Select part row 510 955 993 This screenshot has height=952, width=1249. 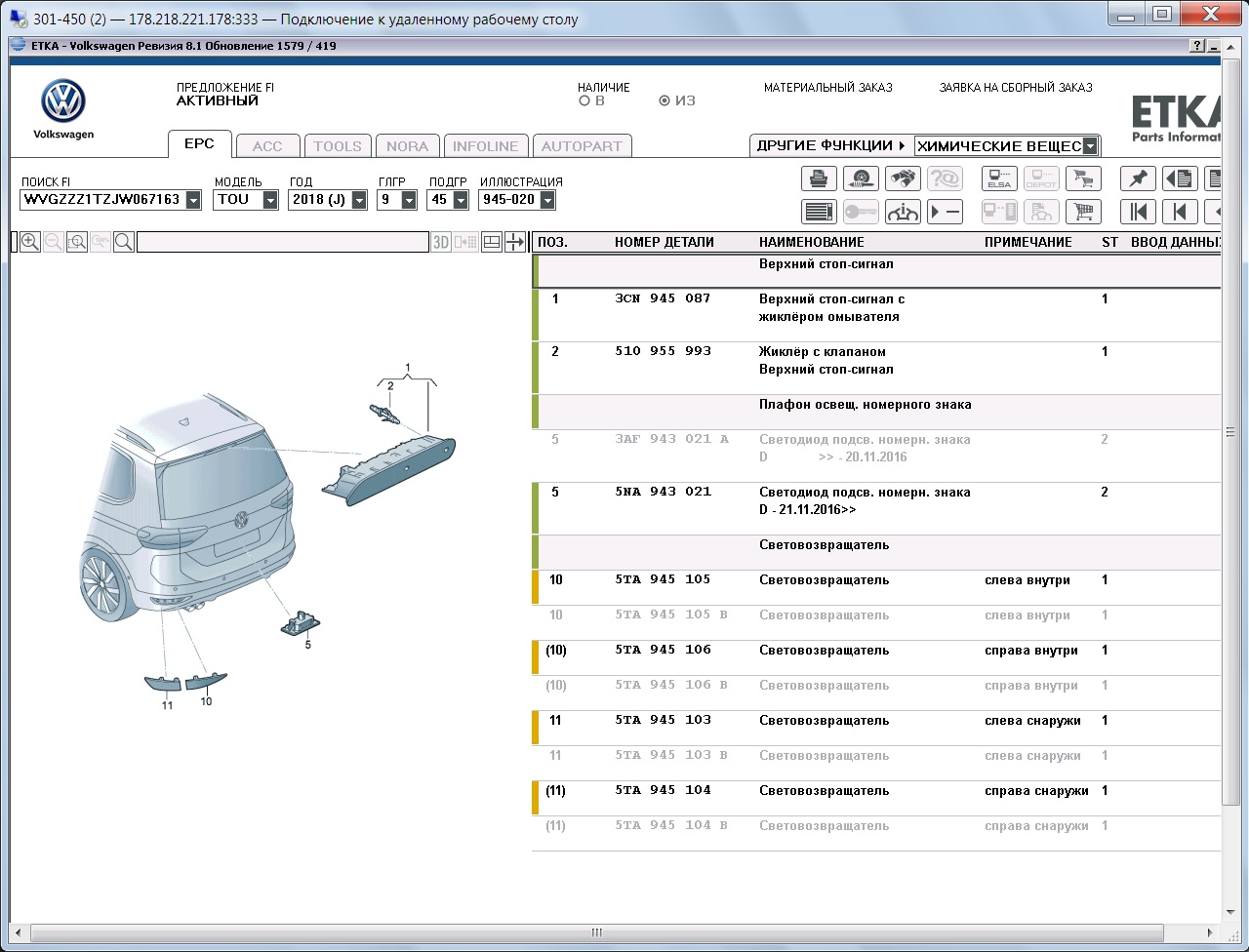coord(876,368)
